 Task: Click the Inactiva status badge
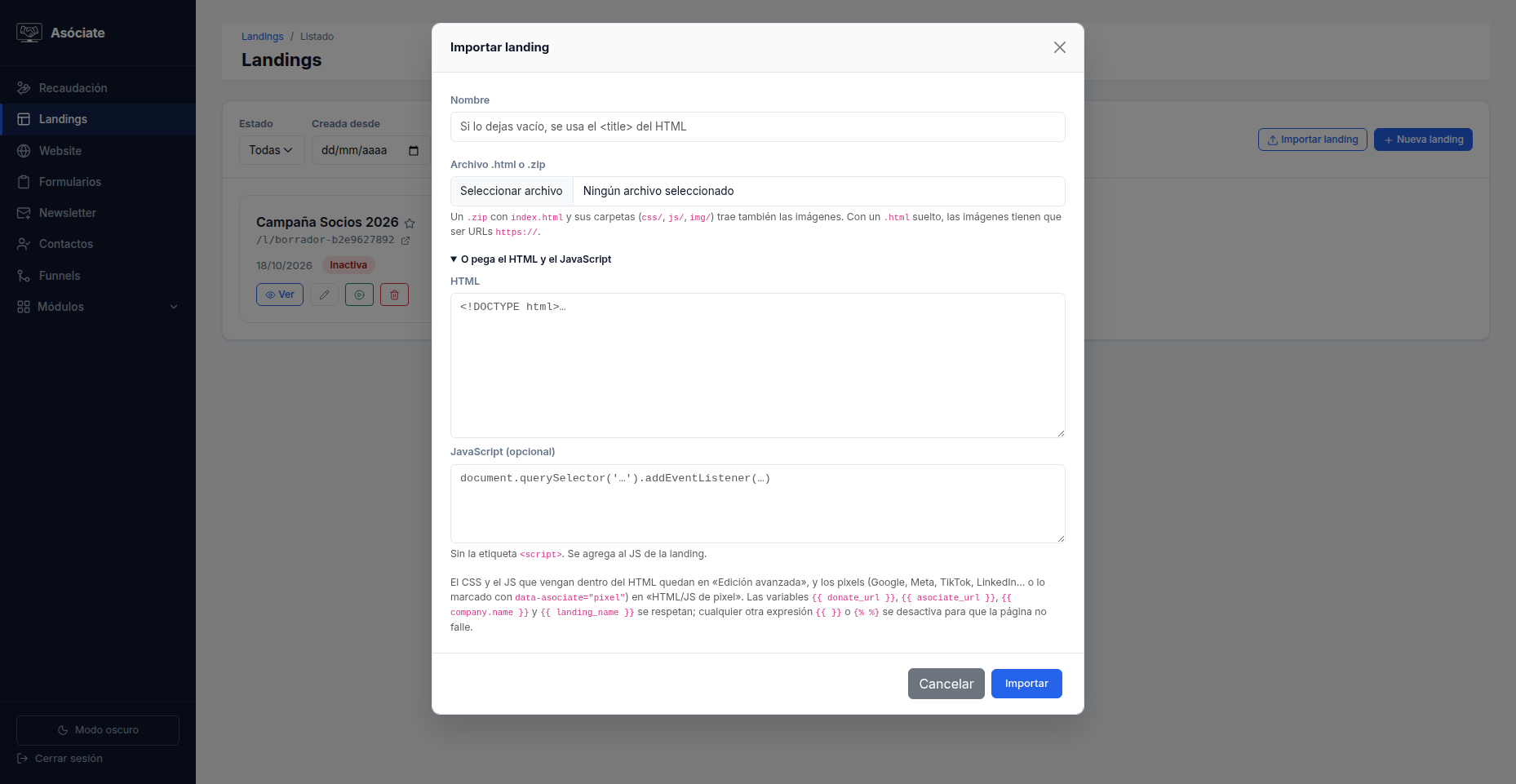pos(348,265)
